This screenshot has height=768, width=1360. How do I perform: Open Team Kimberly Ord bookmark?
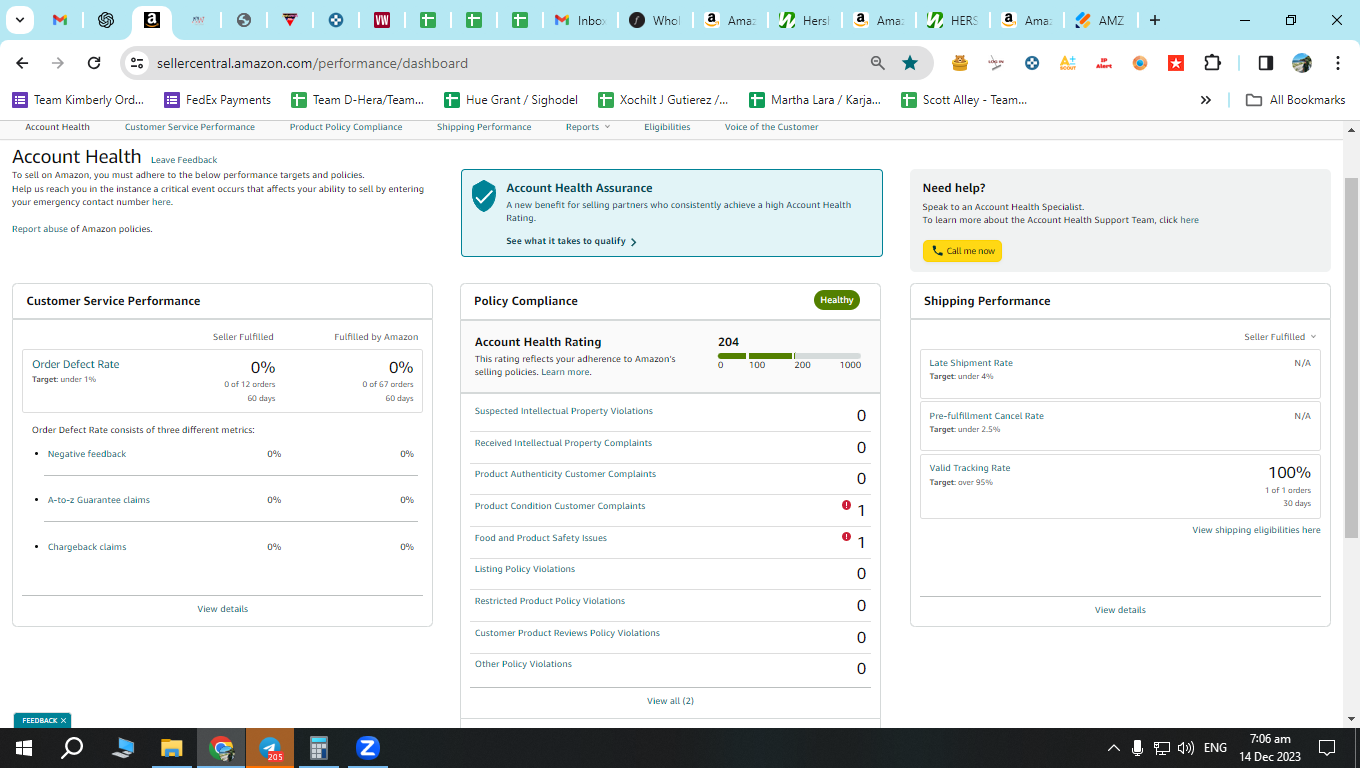(78, 100)
